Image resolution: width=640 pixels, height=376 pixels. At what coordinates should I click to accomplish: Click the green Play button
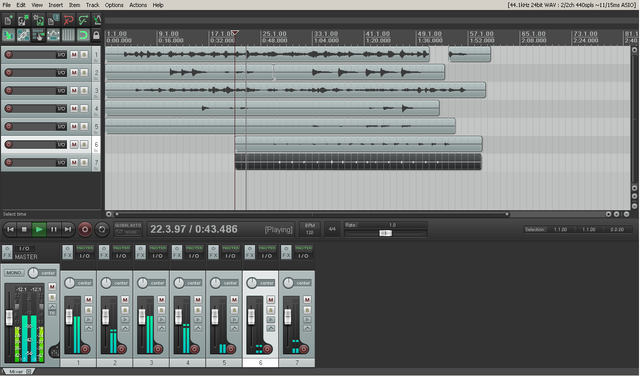pos(39,229)
